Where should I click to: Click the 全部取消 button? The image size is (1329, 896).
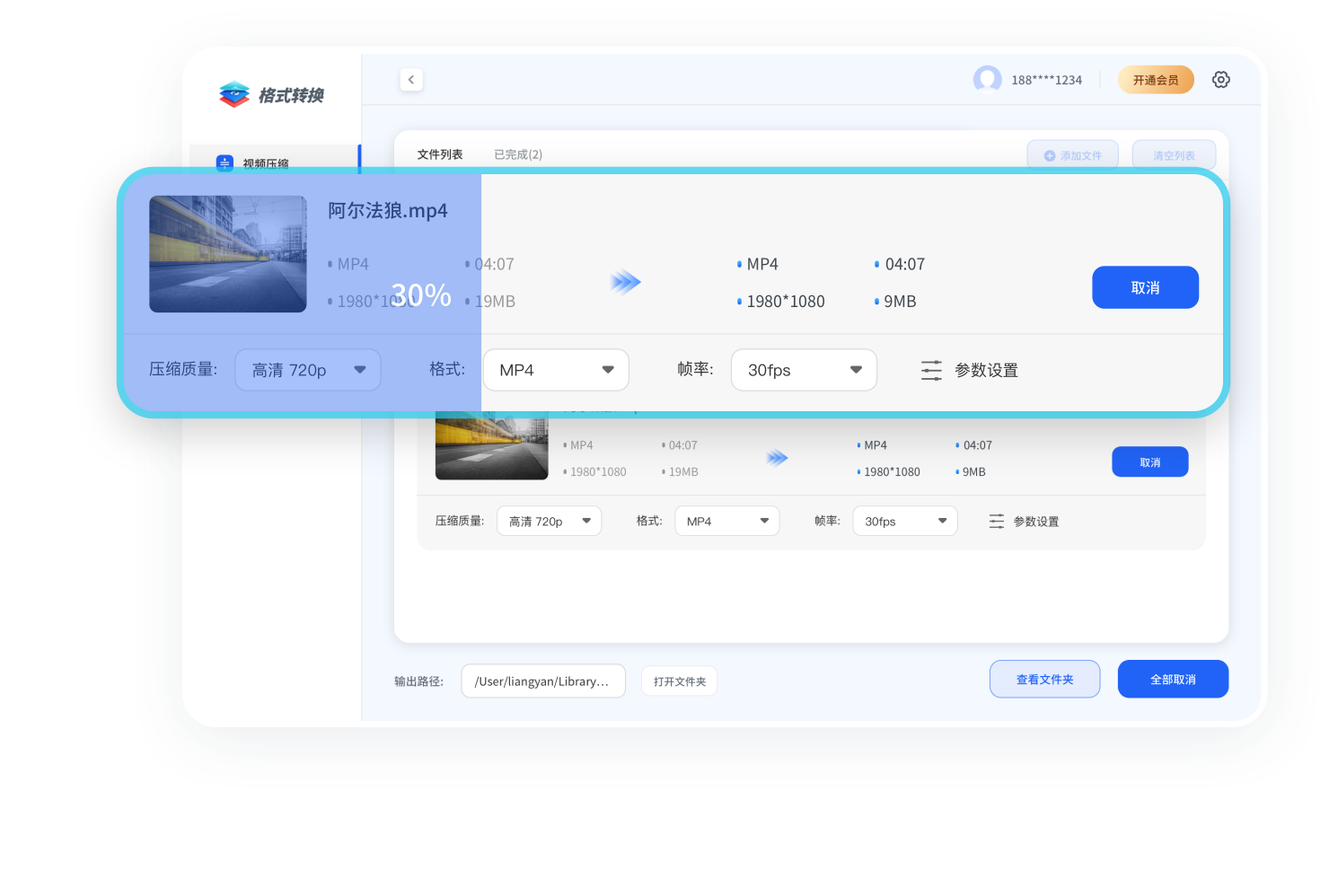tap(1174, 679)
